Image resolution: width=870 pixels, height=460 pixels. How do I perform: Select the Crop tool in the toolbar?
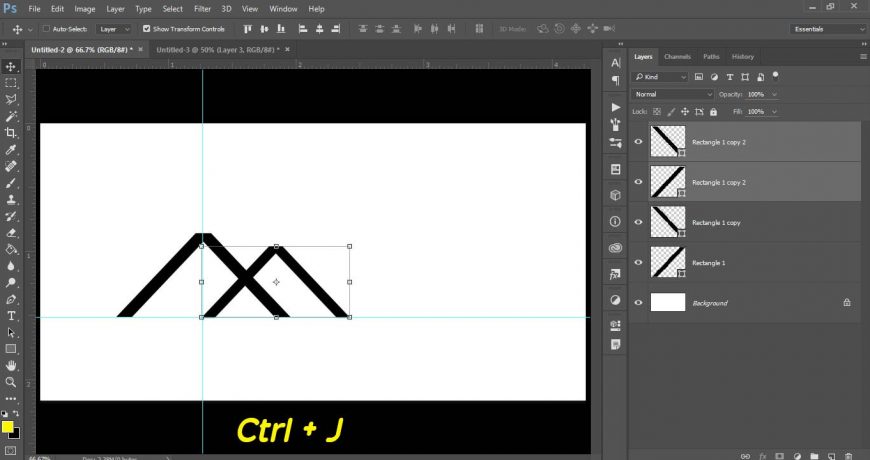[11, 132]
